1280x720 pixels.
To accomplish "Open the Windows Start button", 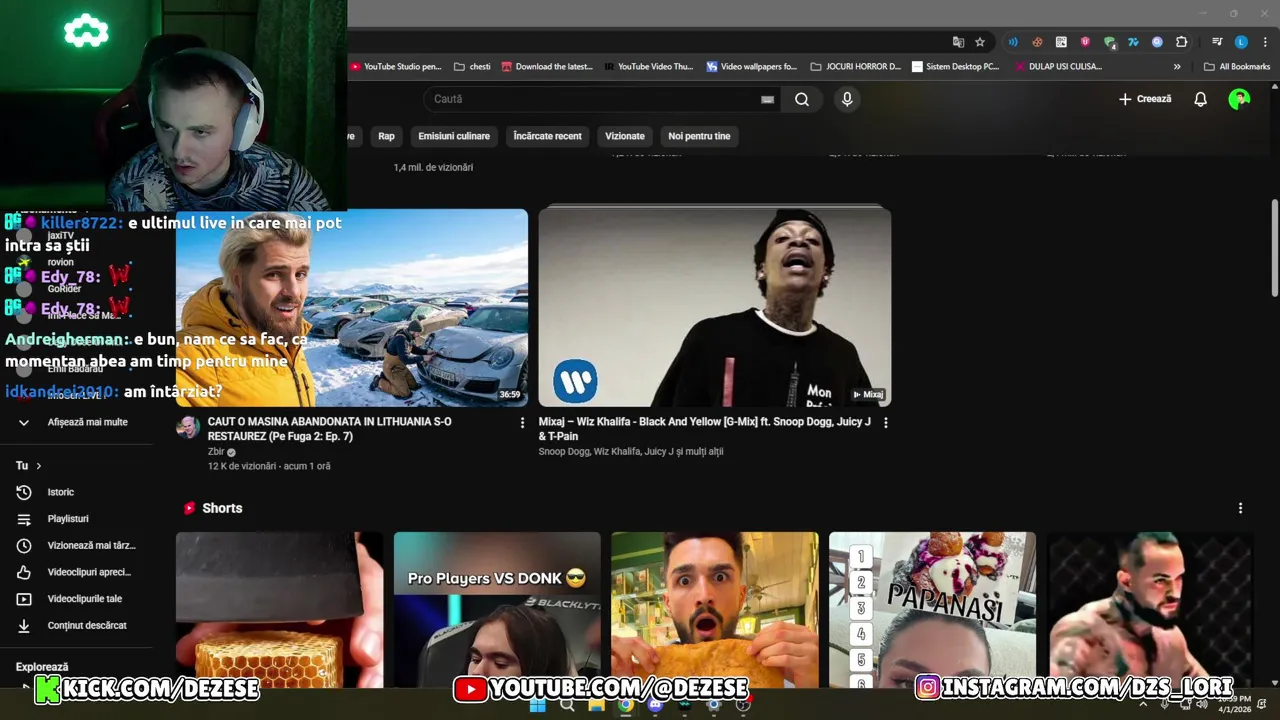I will pyautogui.click(x=537, y=705).
